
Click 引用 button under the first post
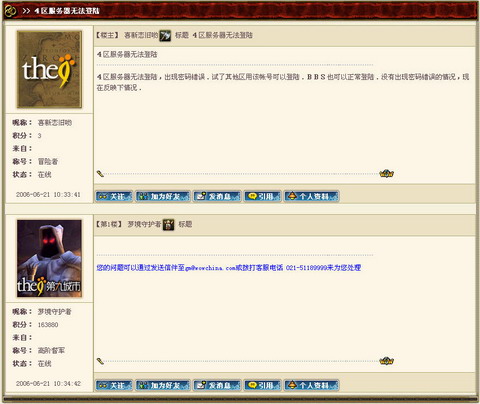(263, 196)
